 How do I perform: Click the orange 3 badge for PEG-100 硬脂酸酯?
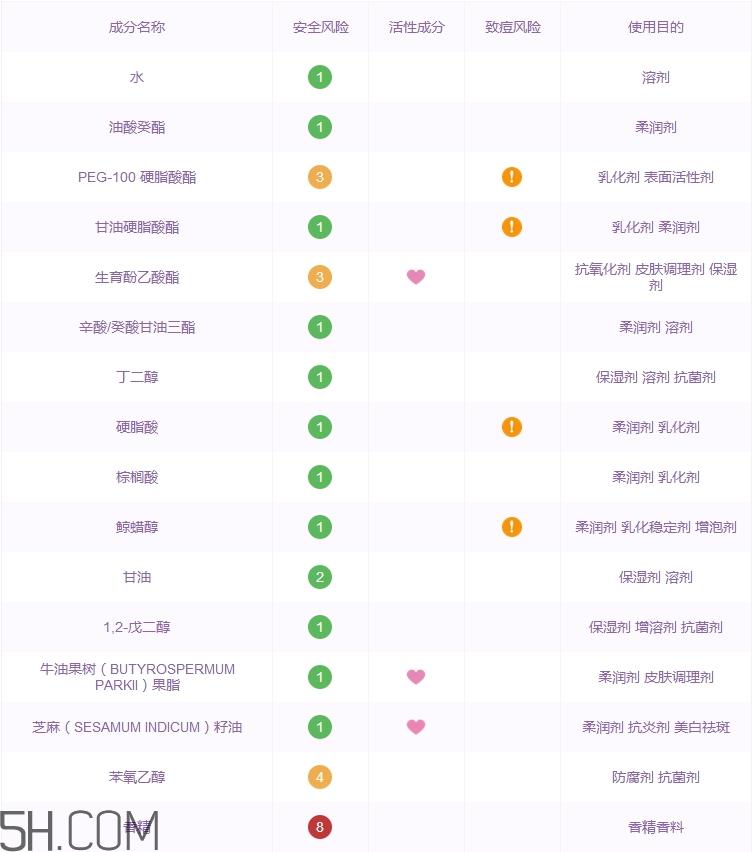point(320,177)
